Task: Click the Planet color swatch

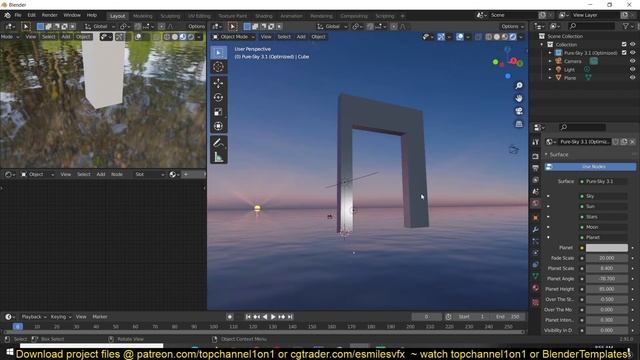Action: [x=607, y=248]
